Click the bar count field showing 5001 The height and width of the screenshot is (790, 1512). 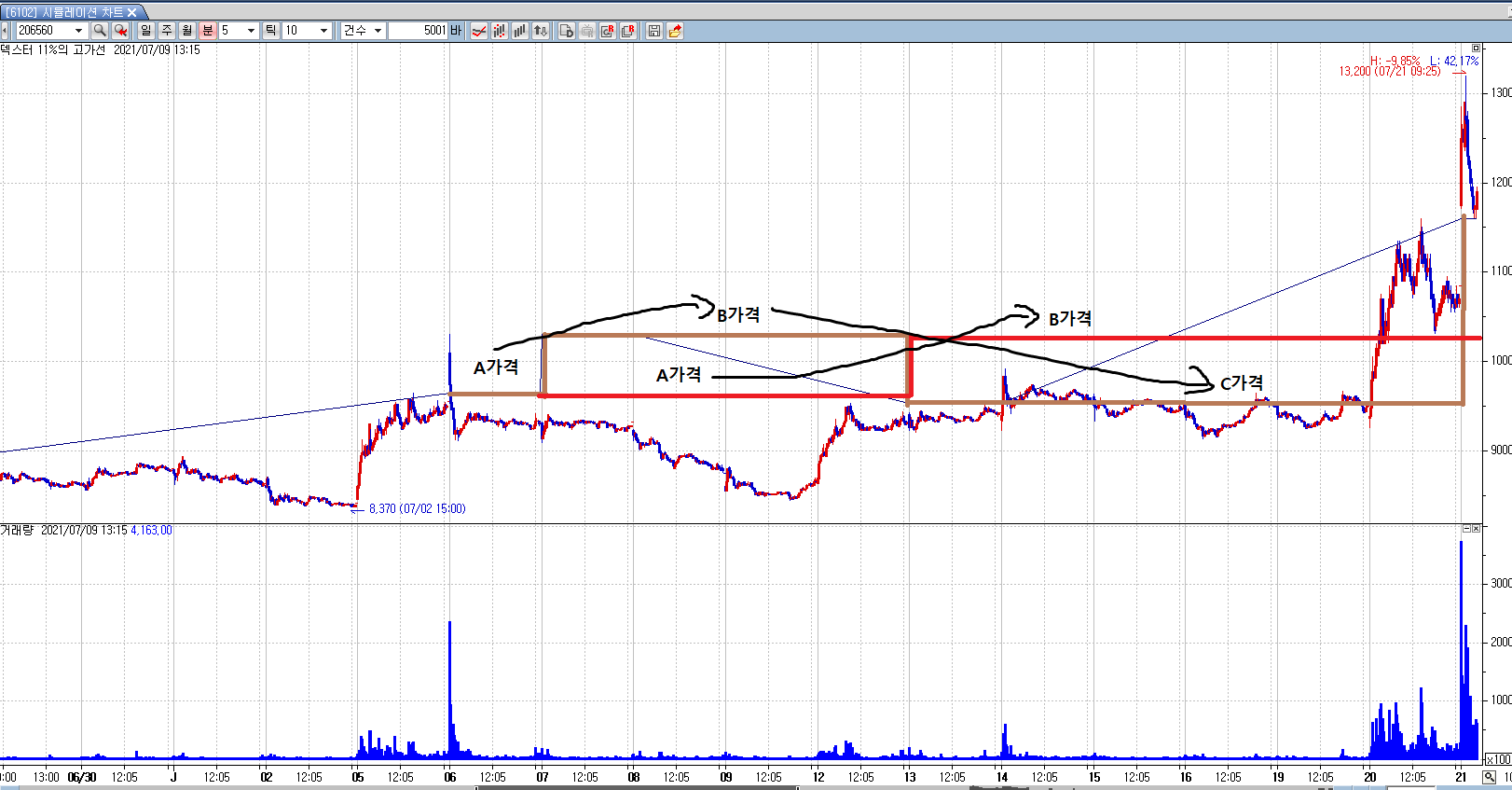coord(418,31)
